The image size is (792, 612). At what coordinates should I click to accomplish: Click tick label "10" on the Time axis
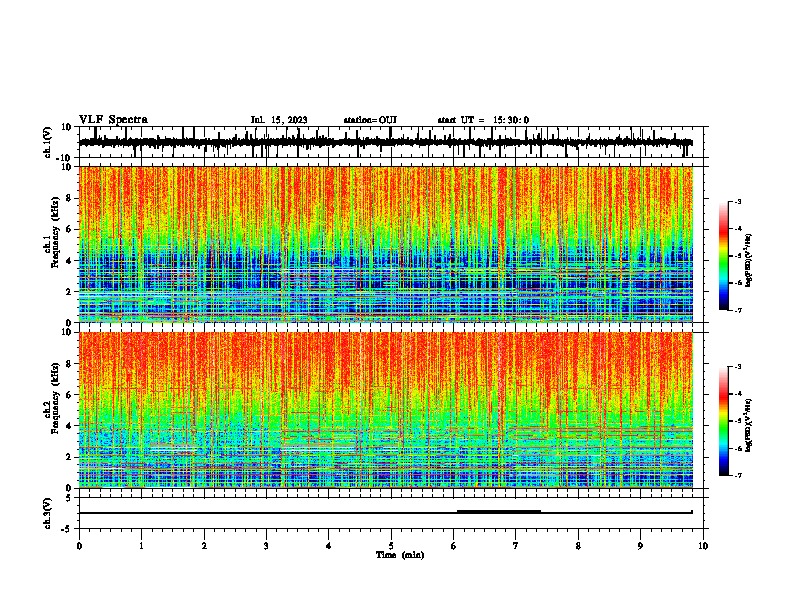click(x=703, y=546)
